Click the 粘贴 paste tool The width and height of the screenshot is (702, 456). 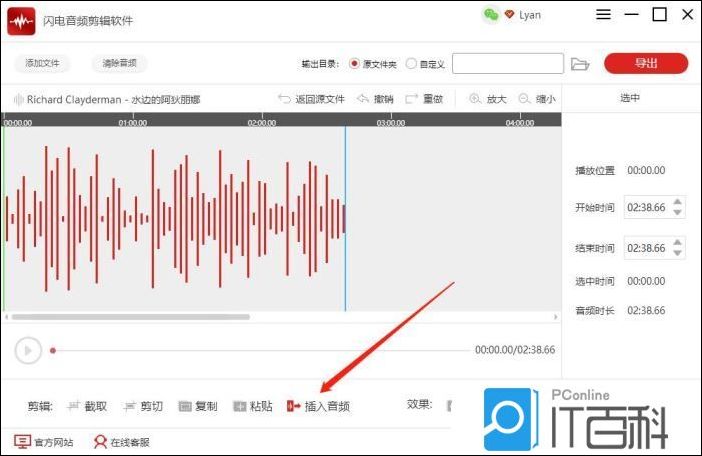point(253,406)
